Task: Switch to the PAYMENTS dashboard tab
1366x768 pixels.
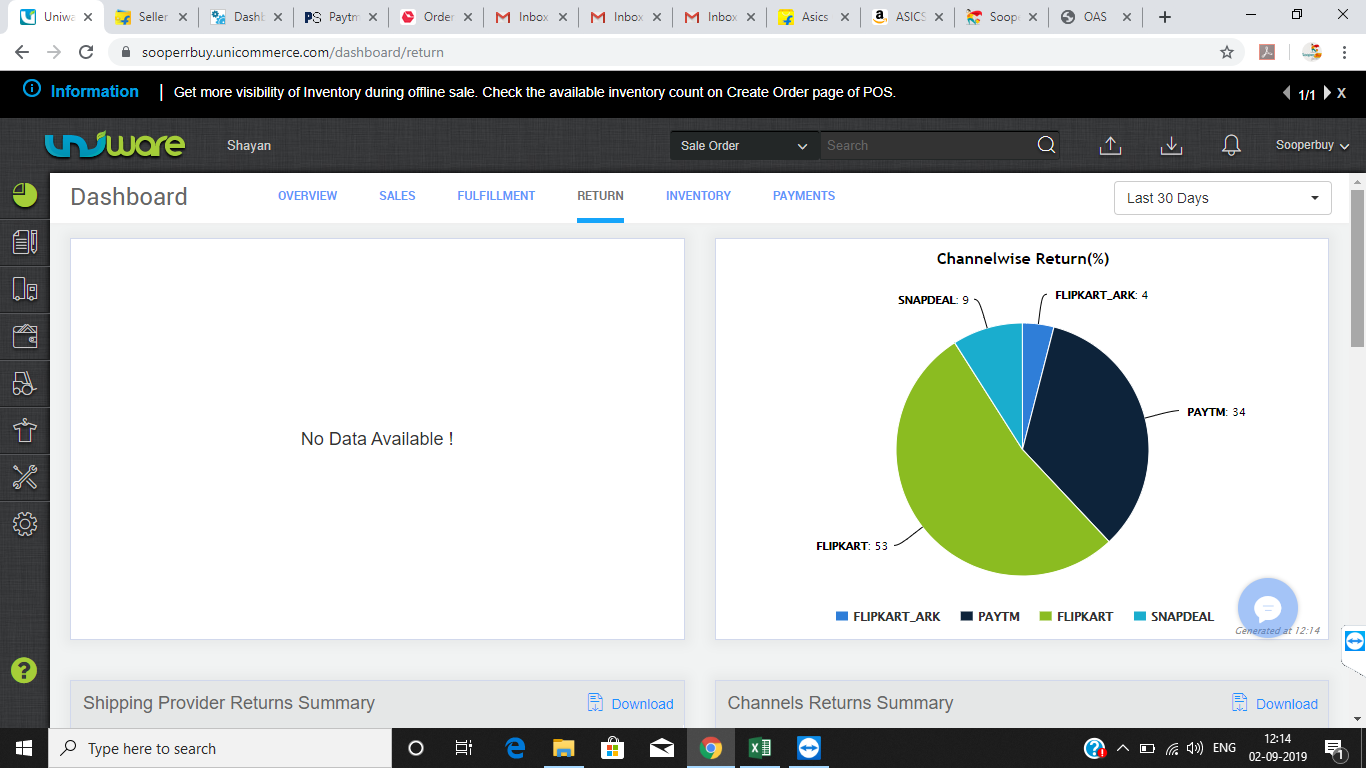Action: click(803, 196)
